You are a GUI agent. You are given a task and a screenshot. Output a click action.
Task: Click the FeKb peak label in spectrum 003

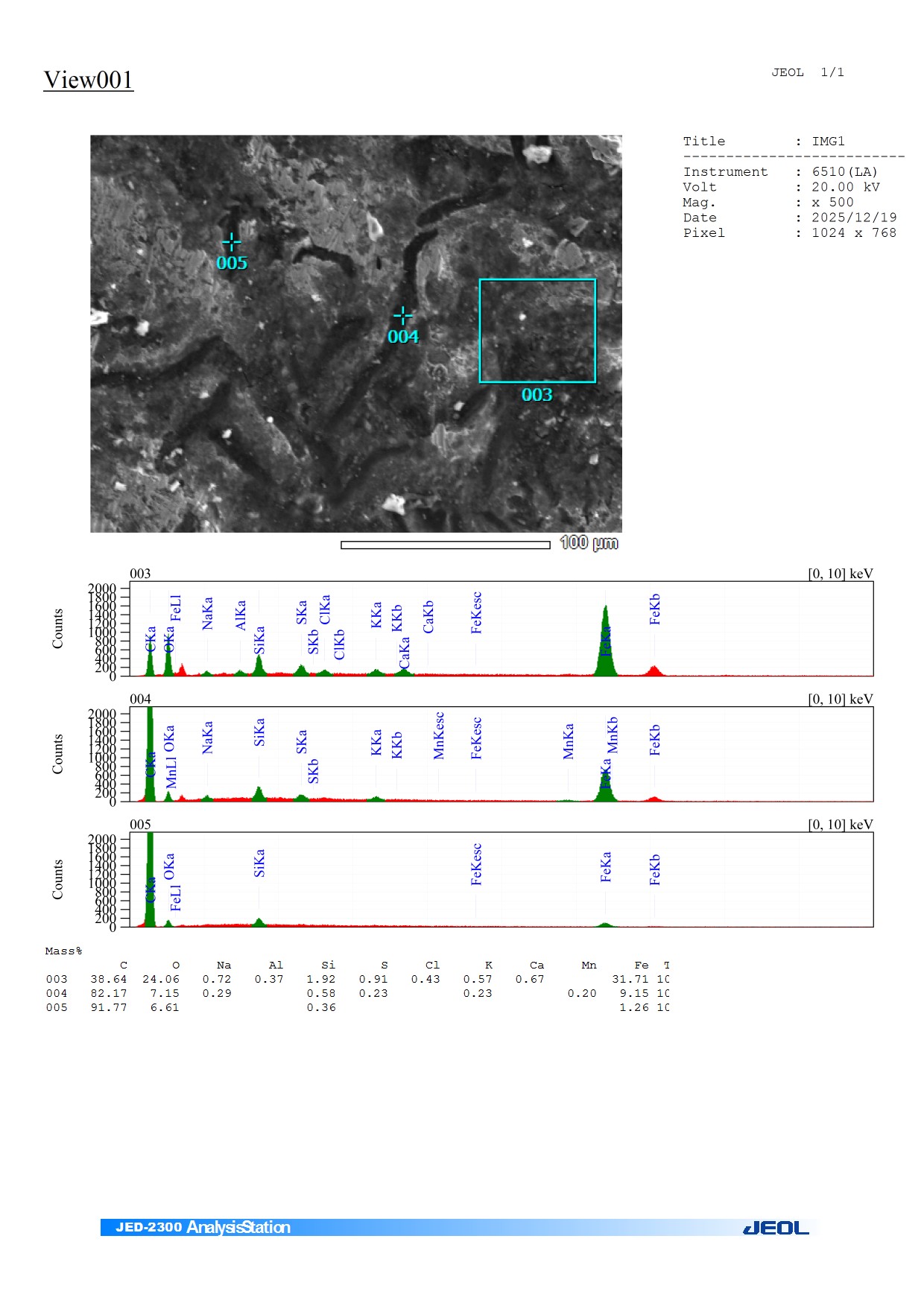tap(654, 609)
